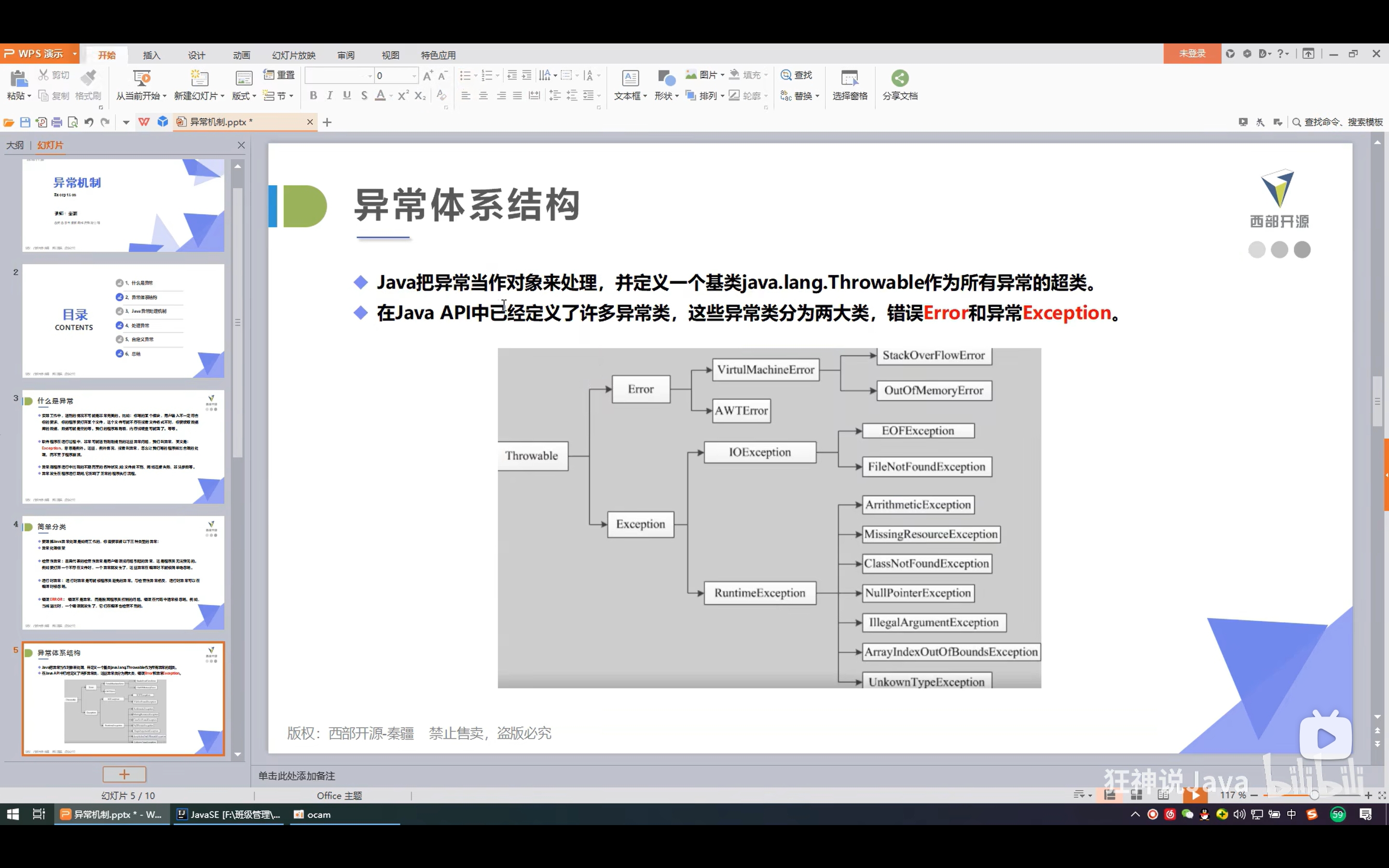Click the zoom slider handle
Viewport: 1389px width, 868px height.
tap(1314, 795)
